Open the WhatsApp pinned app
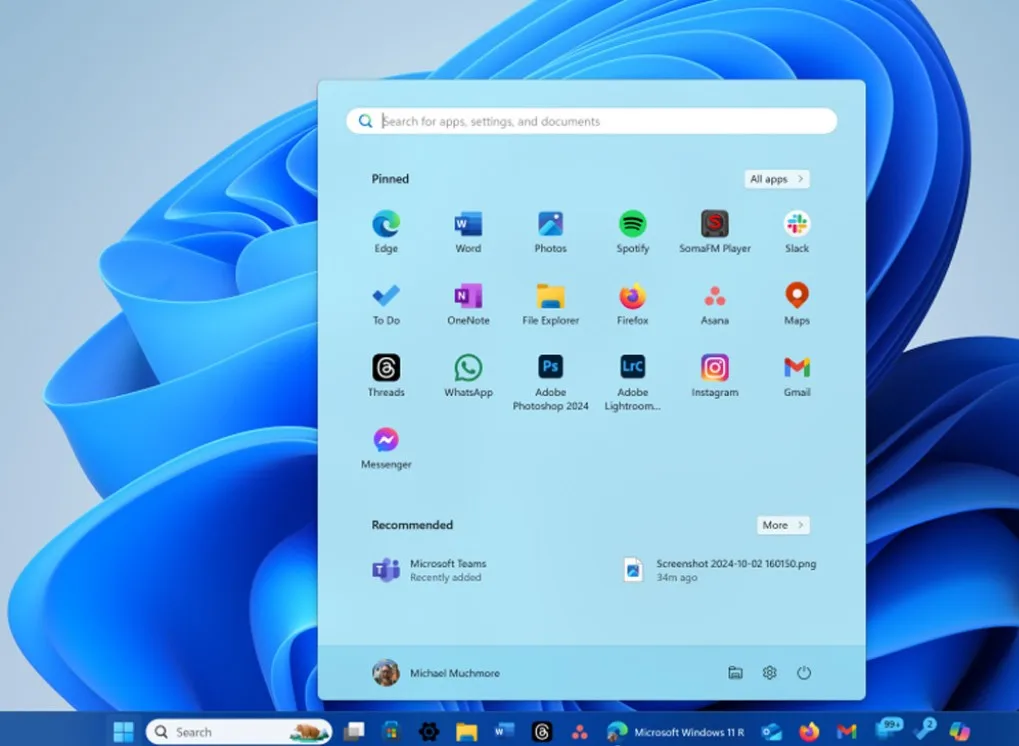 point(468,368)
